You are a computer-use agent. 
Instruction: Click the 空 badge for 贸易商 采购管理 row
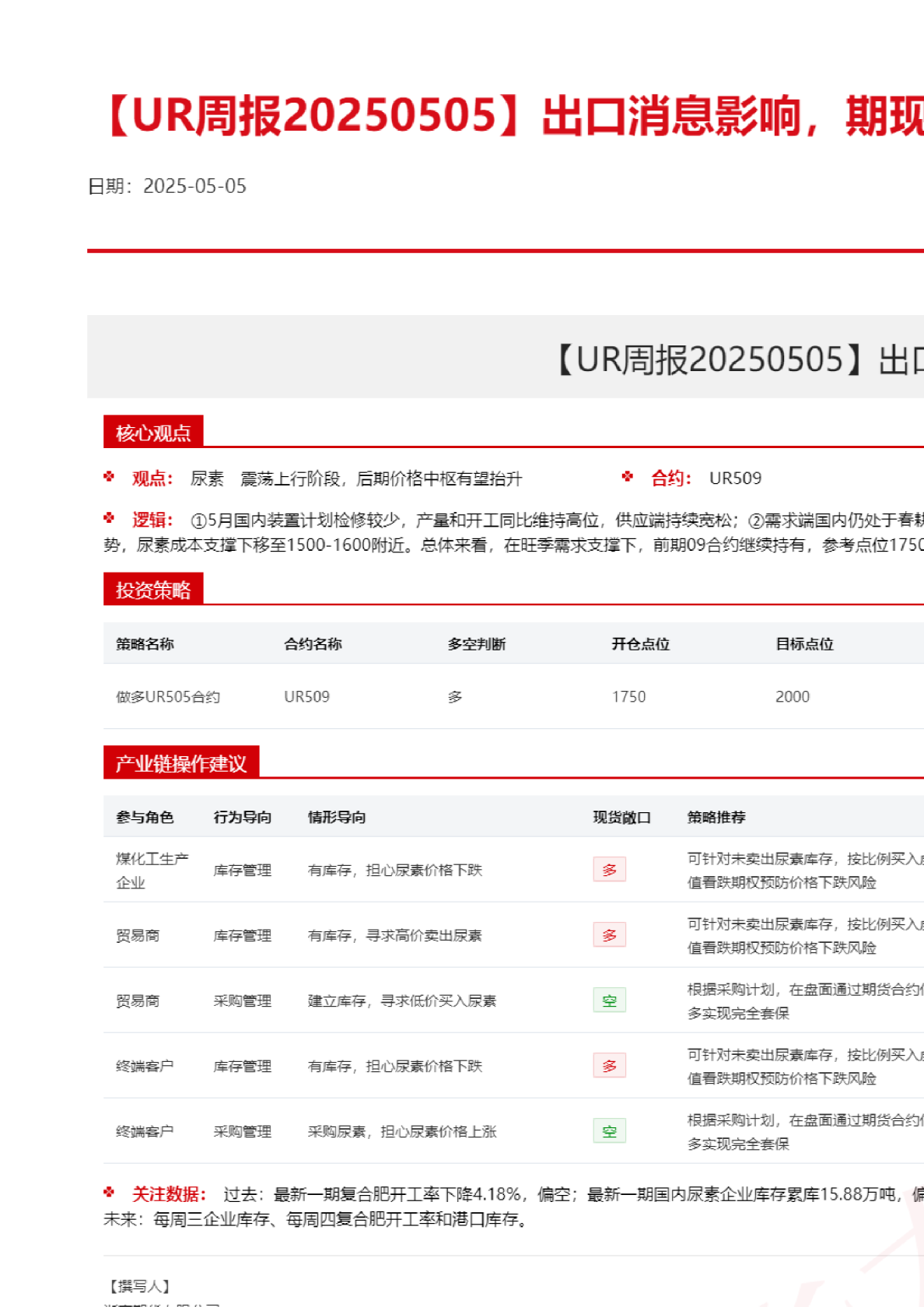[x=609, y=1000]
